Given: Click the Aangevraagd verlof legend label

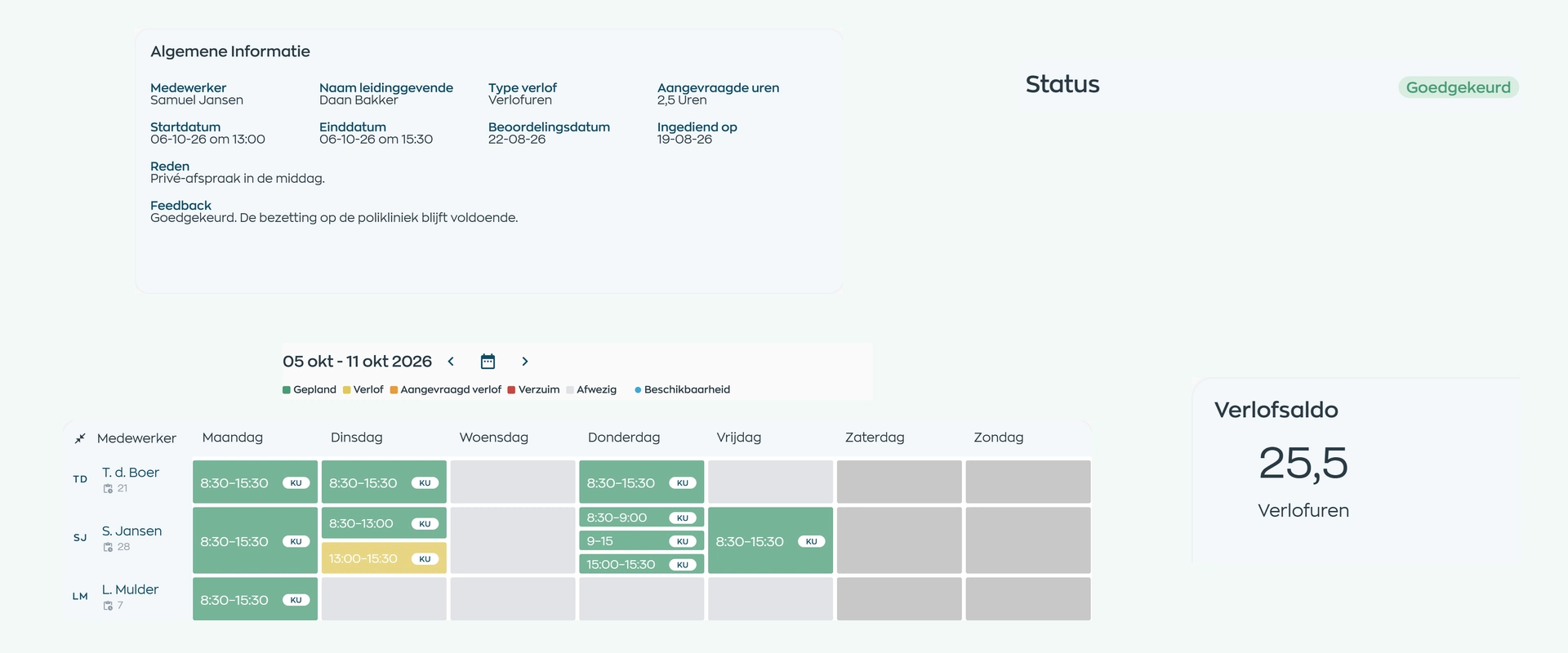Looking at the screenshot, I should (451, 390).
